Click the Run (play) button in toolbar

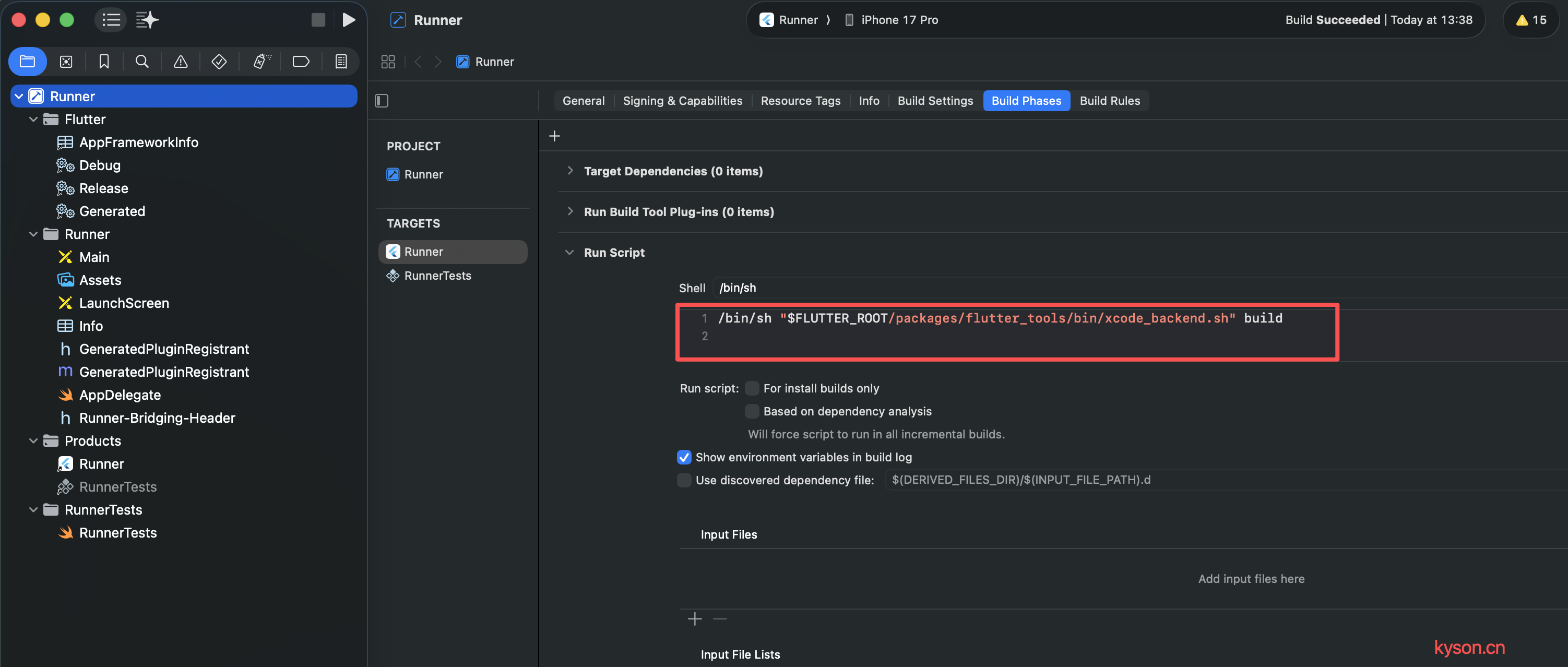(348, 20)
